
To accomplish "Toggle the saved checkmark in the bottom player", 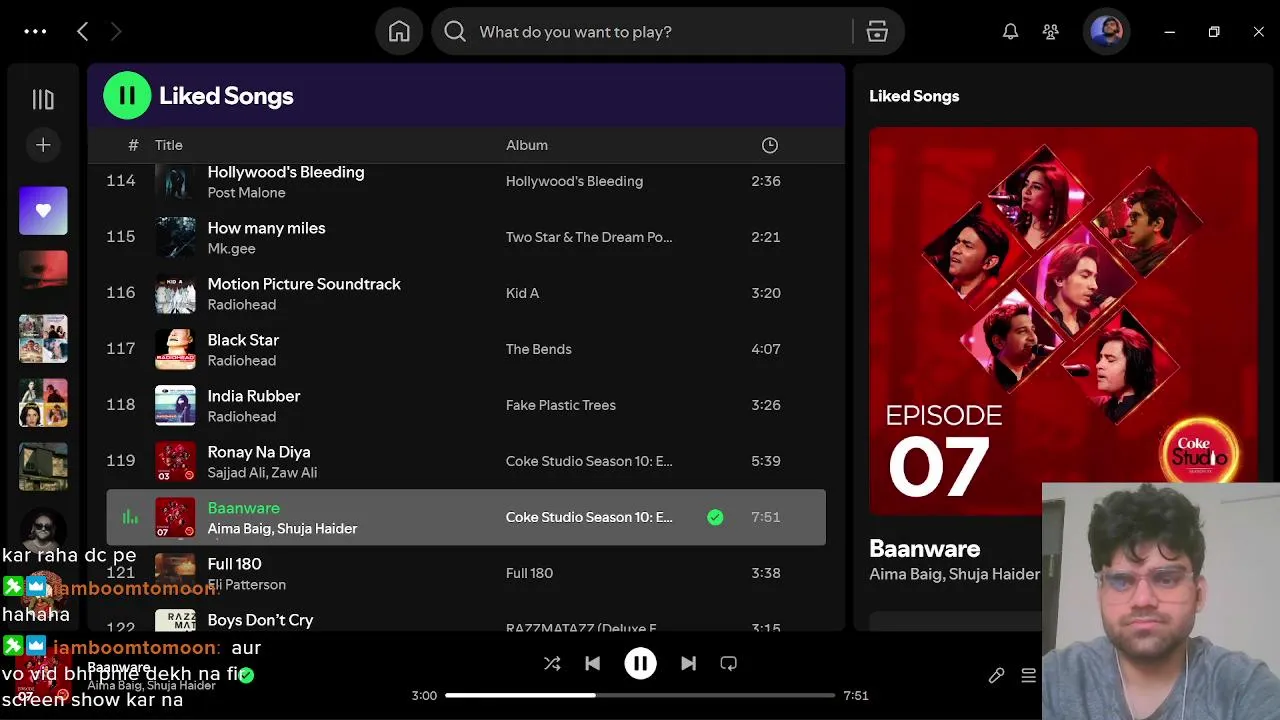I will click(247, 675).
